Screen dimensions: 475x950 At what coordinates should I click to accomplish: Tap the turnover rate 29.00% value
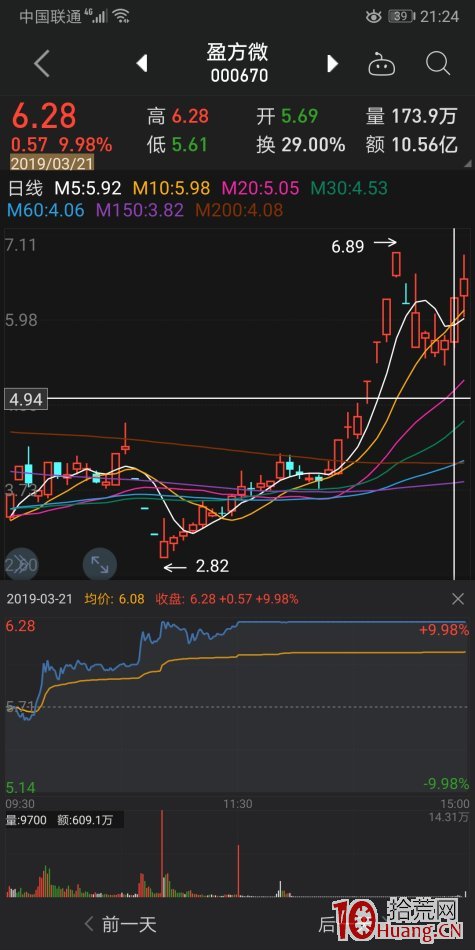(x=313, y=145)
